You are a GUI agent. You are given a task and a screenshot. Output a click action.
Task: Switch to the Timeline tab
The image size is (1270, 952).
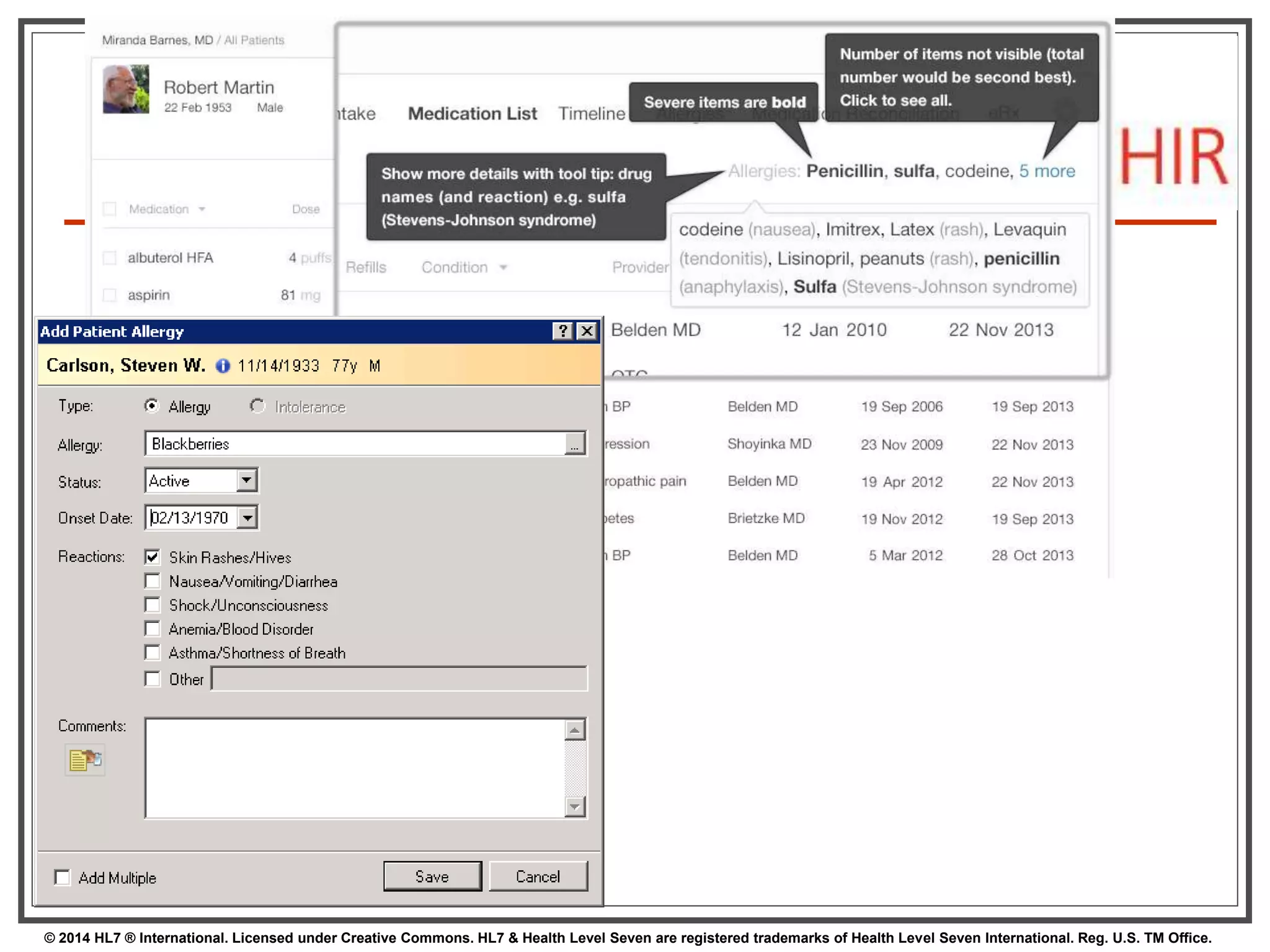pos(591,113)
